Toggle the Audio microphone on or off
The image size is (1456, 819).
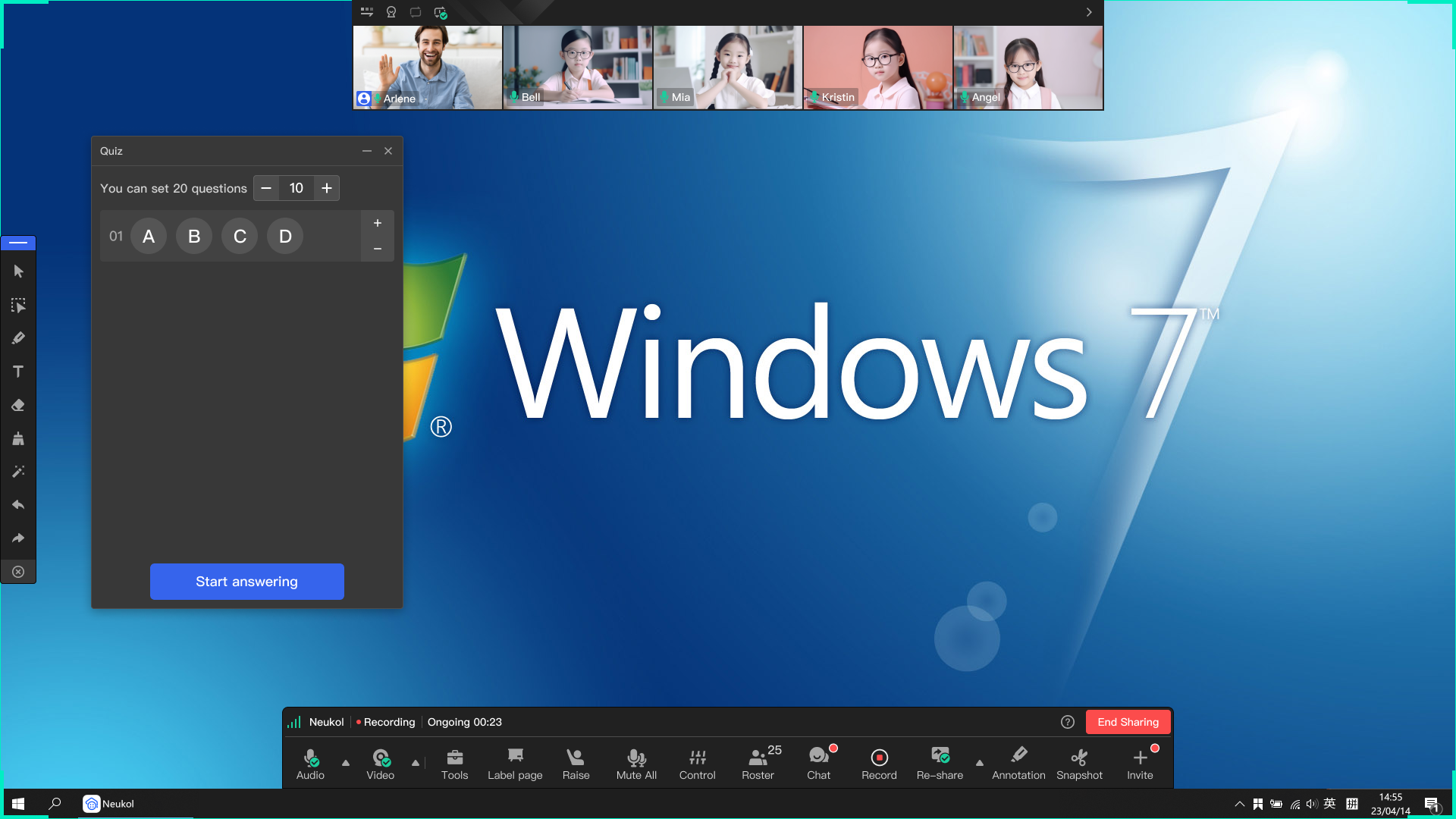coord(310,763)
